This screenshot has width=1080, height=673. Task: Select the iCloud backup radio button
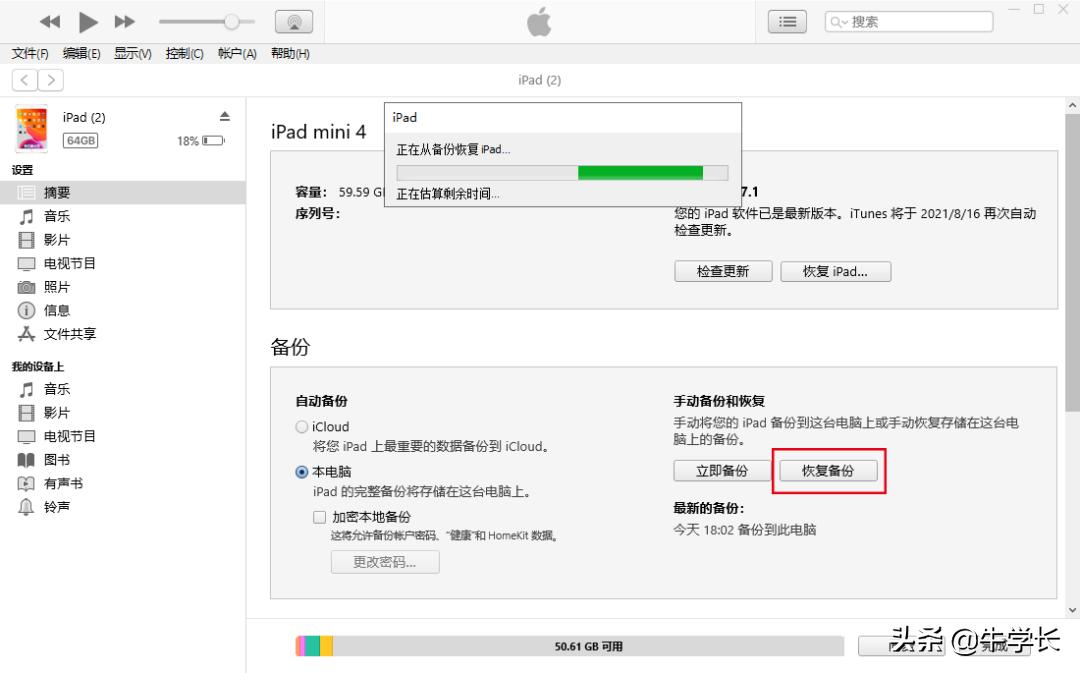click(x=301, y=426)
